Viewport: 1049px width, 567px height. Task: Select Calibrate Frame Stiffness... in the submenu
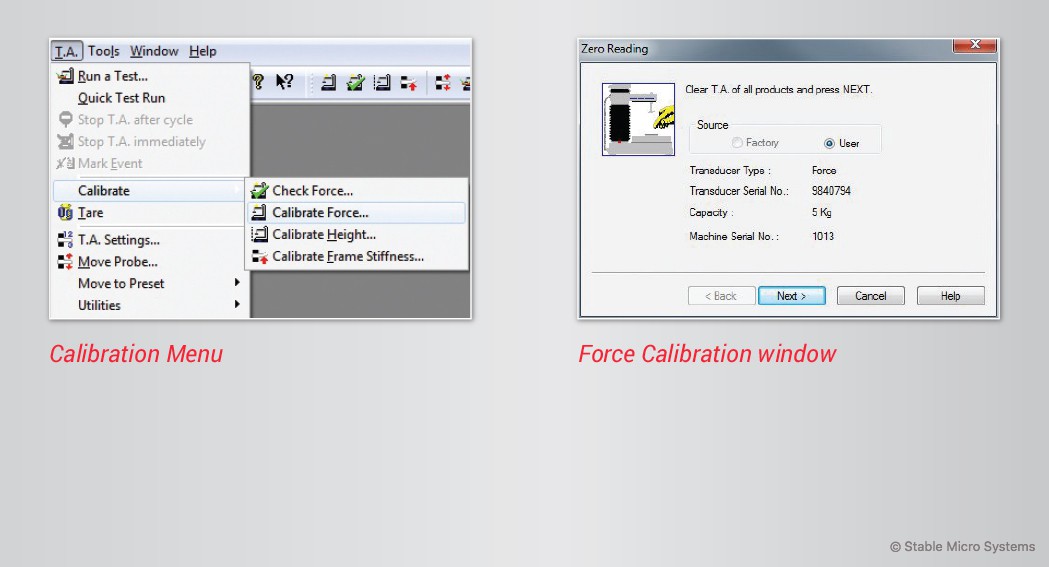coord(357,257)
